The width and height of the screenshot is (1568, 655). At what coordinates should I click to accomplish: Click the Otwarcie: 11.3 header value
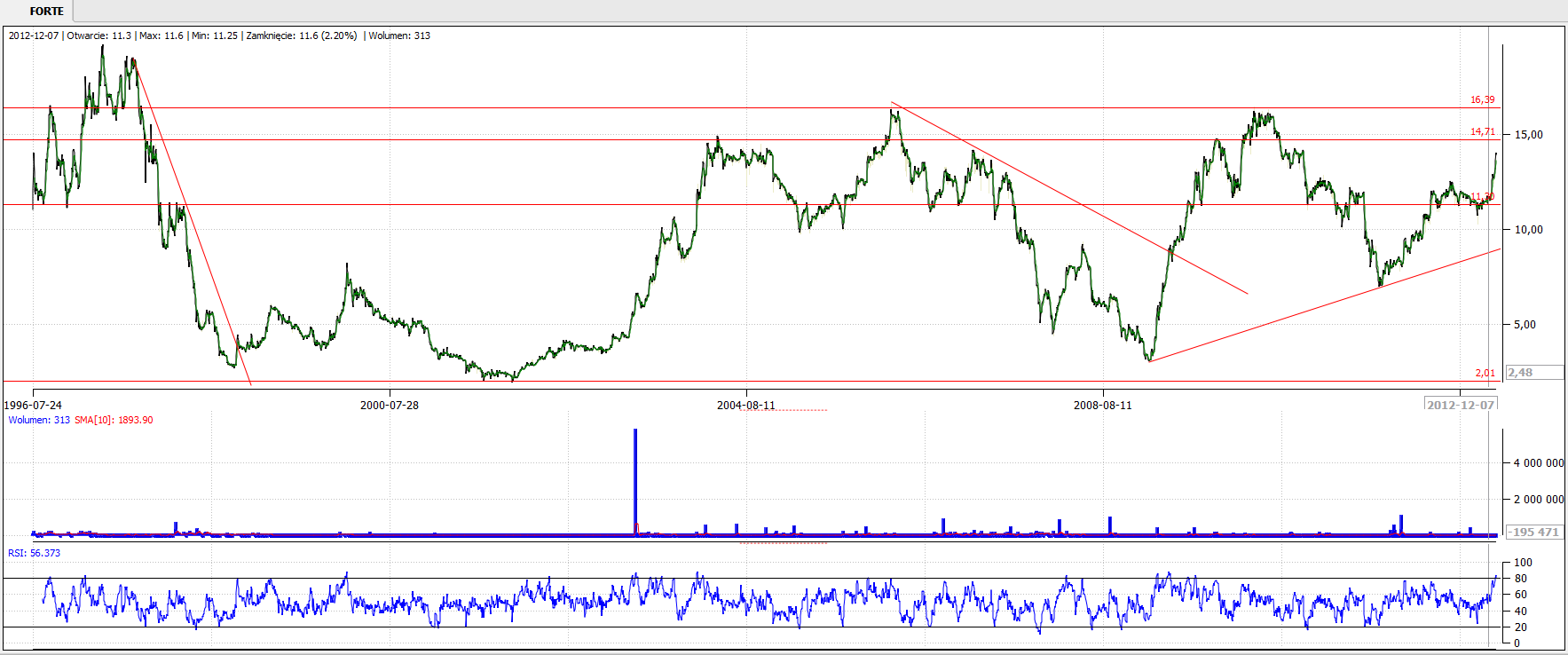pos(99,36)
